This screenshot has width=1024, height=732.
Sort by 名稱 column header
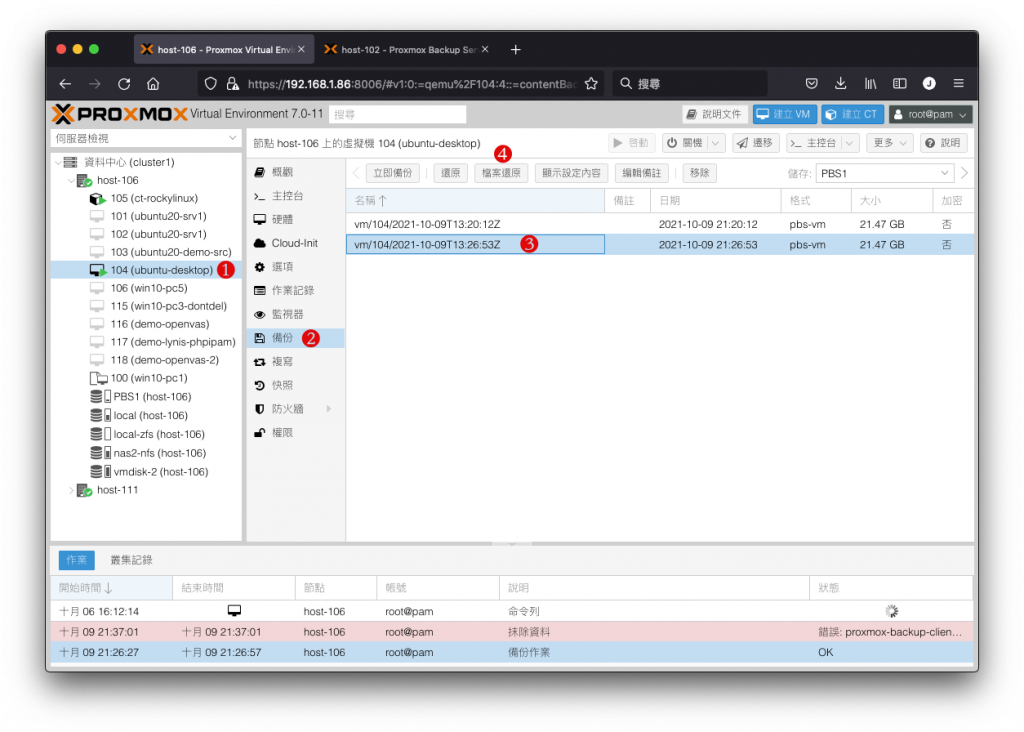coord(475,200)
